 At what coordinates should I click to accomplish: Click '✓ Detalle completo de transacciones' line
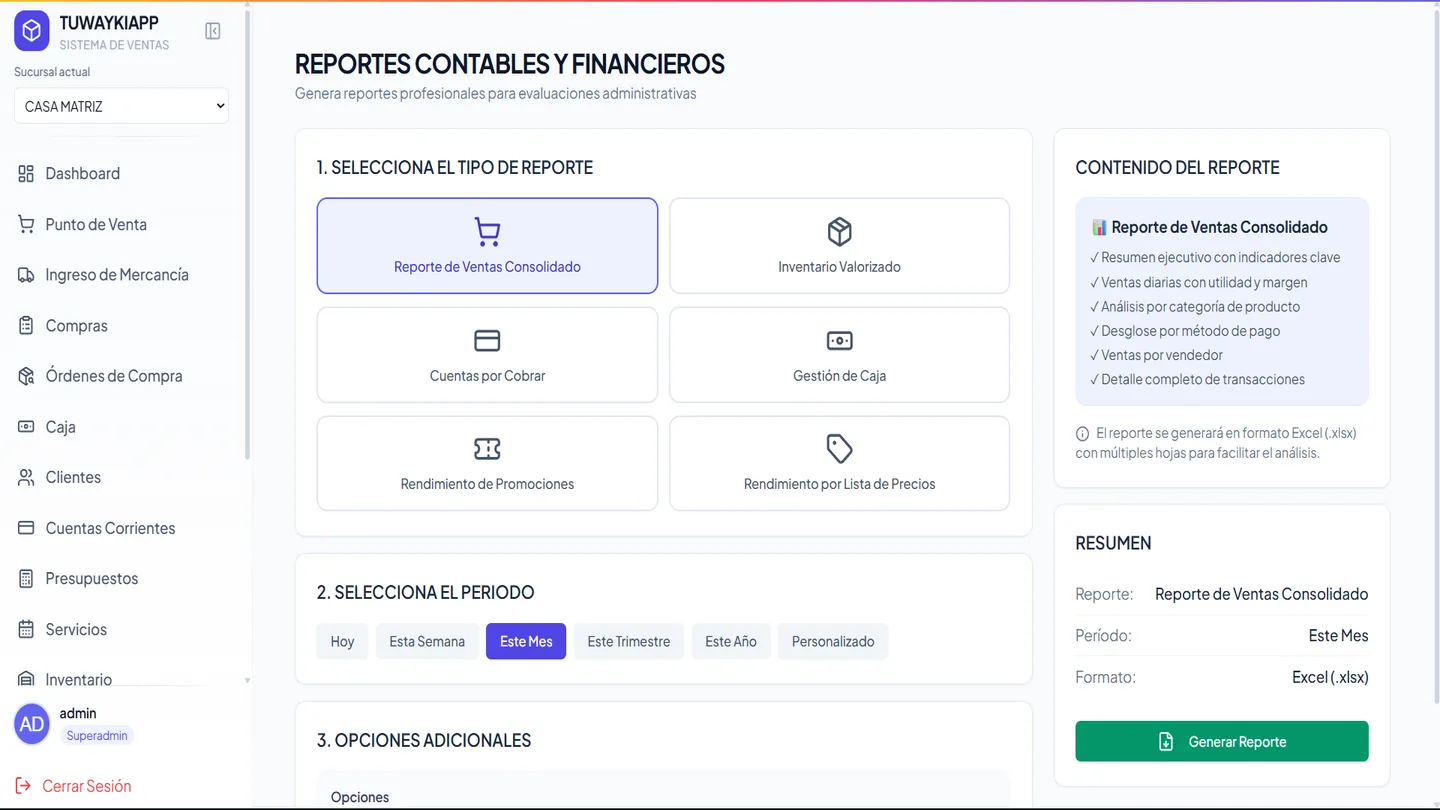(x=1197, y=379)
